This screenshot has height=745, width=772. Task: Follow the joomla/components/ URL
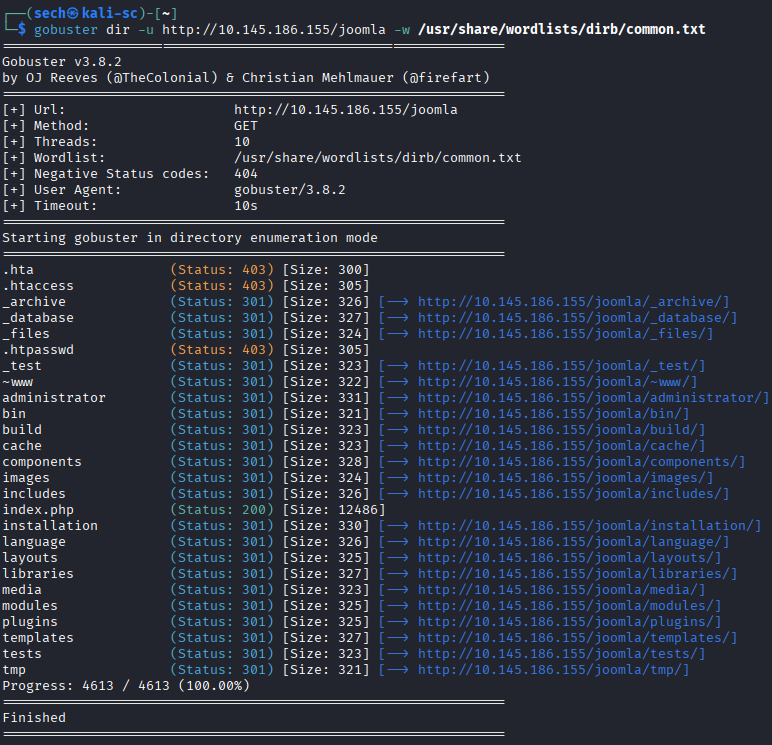point(578,462)
